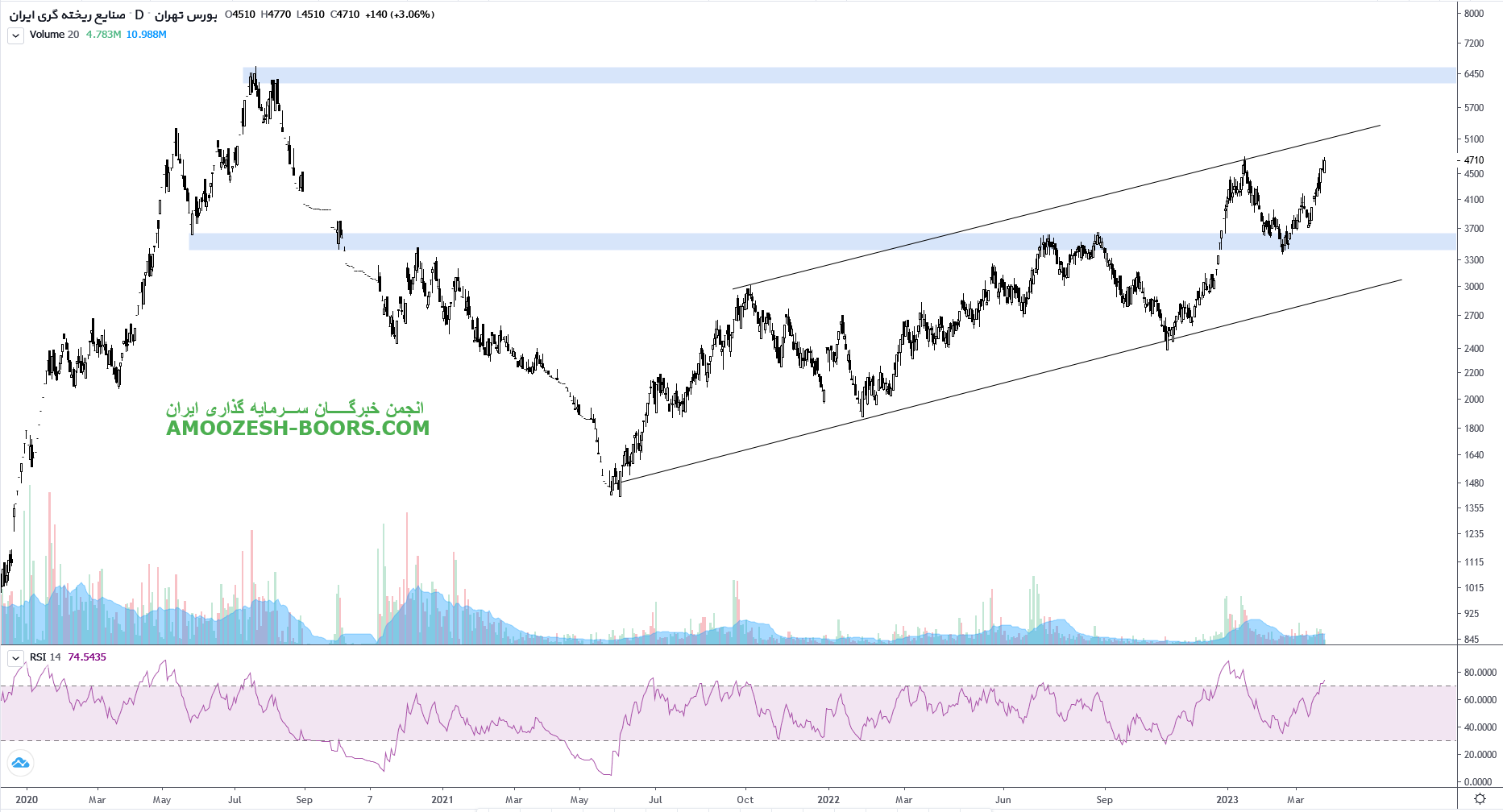Click the 2021 label on time axis
Image resolution: width=1503 pixels, height=812 pixels.
(x=442, y=800)
